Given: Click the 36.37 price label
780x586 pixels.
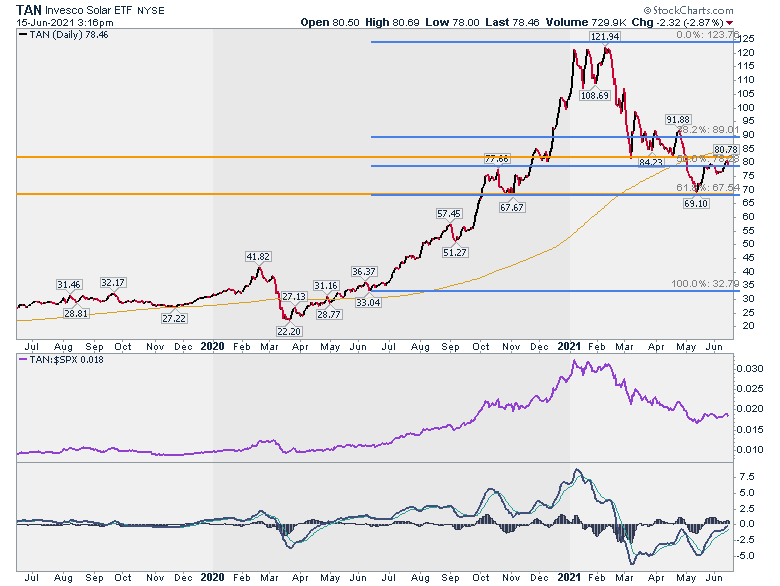Looking at the screenshot, I should (x=364, y=272).
